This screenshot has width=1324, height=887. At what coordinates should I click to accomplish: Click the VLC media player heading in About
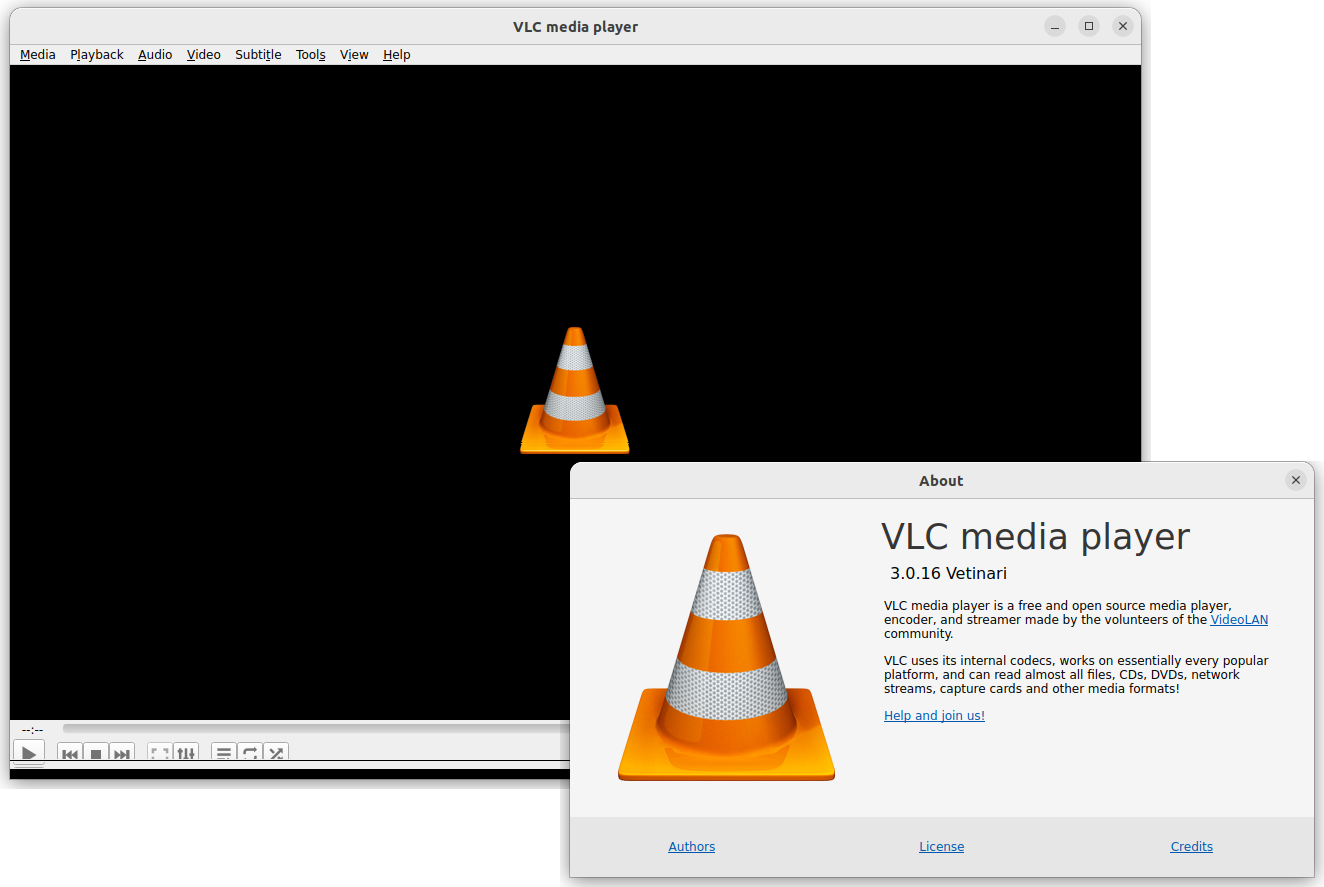(x=1036, y=537)
